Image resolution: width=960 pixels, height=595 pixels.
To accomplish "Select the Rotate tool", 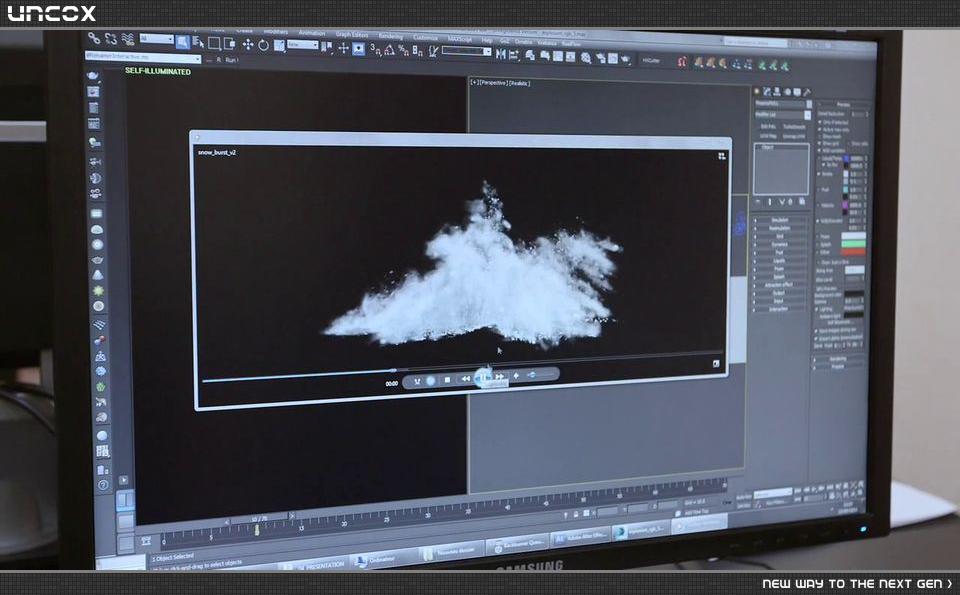I will pos(263,45).
